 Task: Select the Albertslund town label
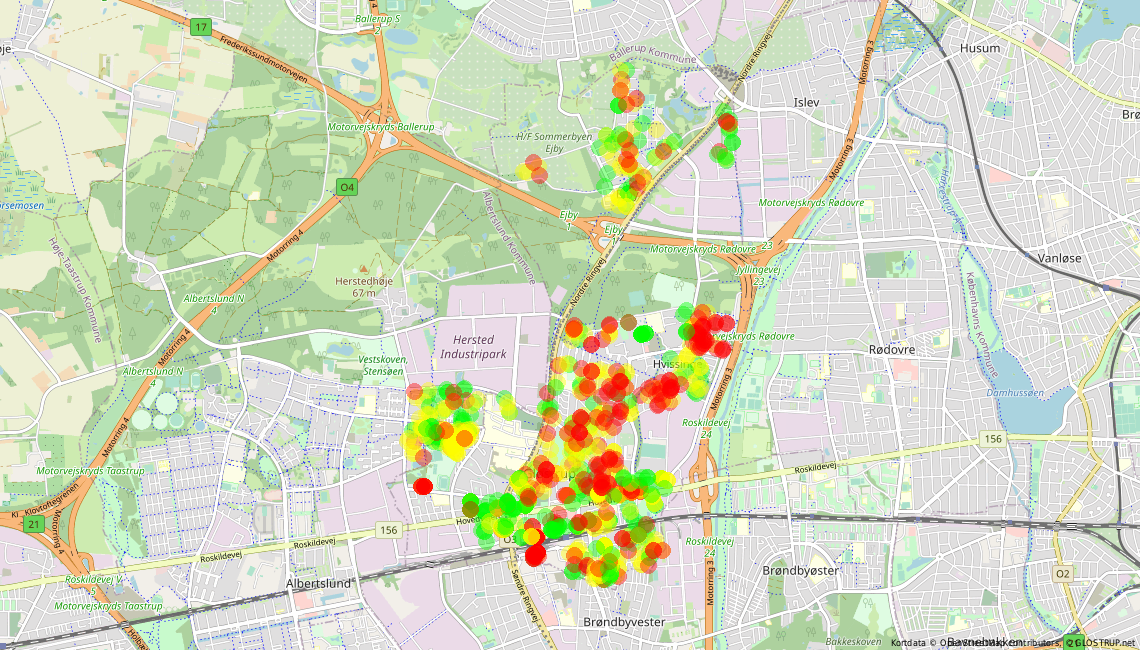318,584
